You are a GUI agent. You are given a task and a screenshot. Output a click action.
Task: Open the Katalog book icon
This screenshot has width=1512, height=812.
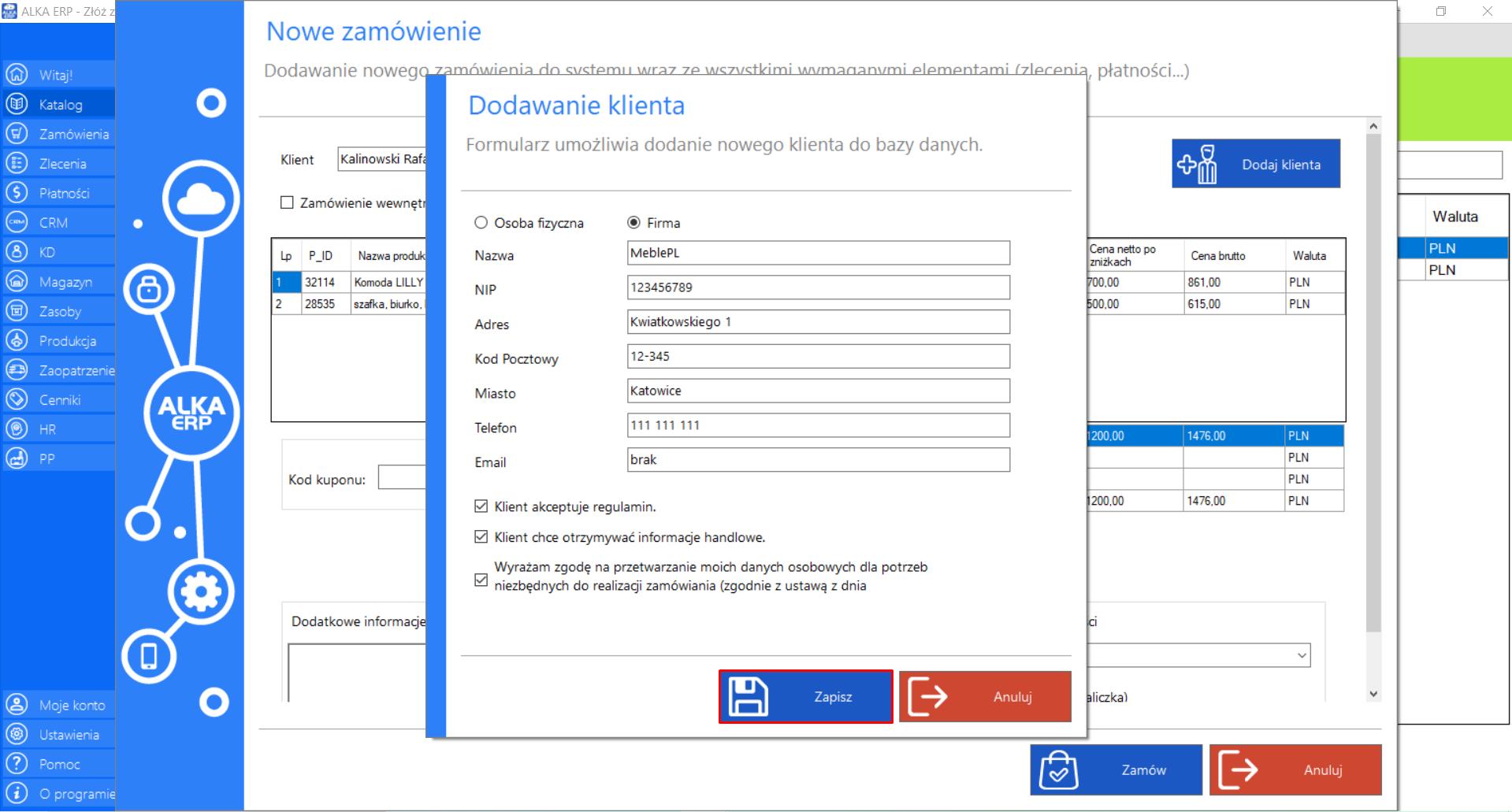pos(17,104)
